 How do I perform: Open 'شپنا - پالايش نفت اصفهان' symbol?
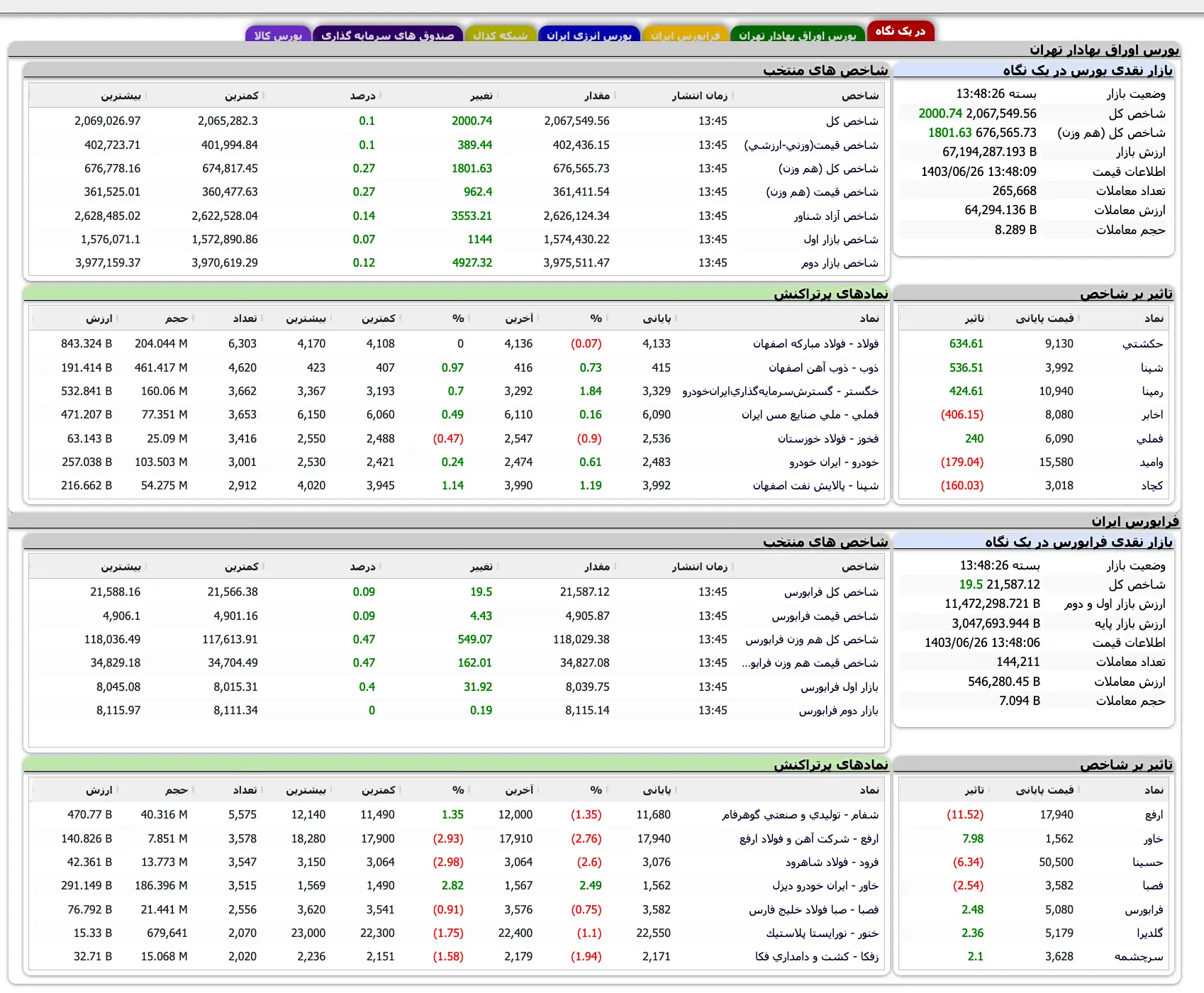pyautogui.click(x=815, y=486)
